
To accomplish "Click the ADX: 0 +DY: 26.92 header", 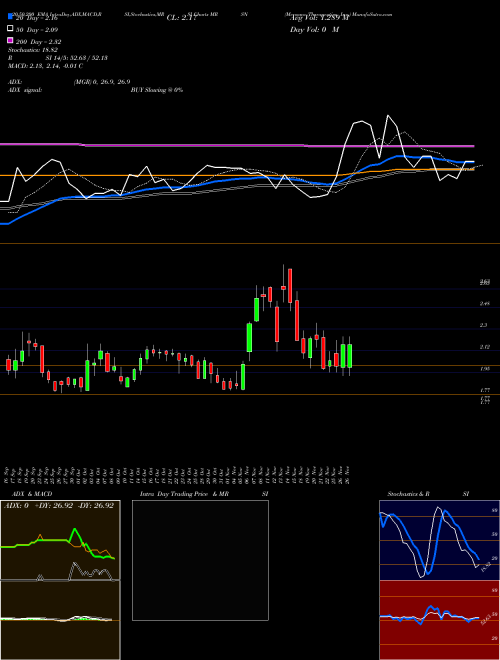I will [59, 506].
